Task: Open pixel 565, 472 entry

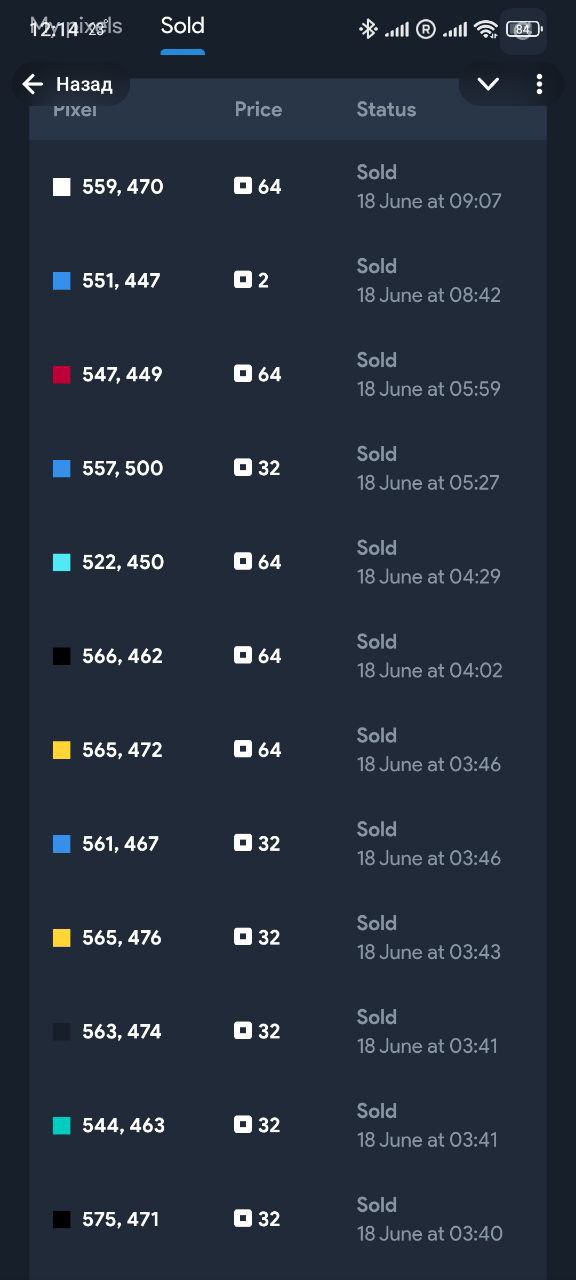Action: [288, 750]
